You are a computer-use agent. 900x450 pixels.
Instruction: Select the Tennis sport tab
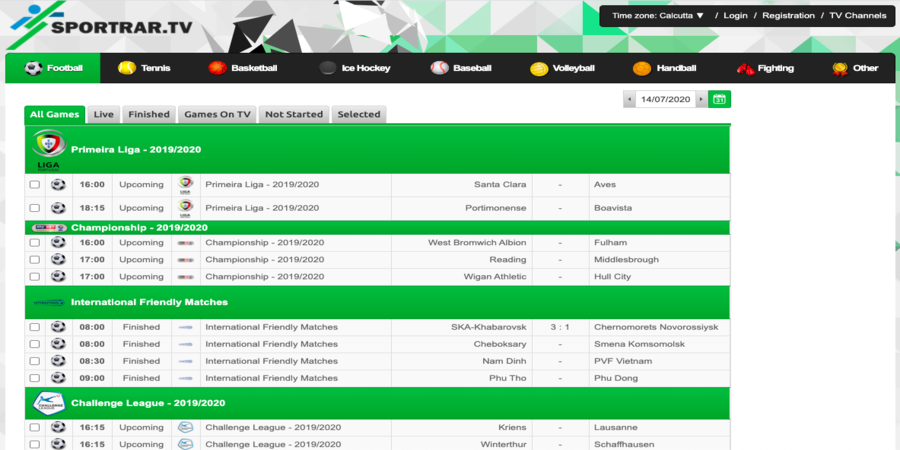144,68
